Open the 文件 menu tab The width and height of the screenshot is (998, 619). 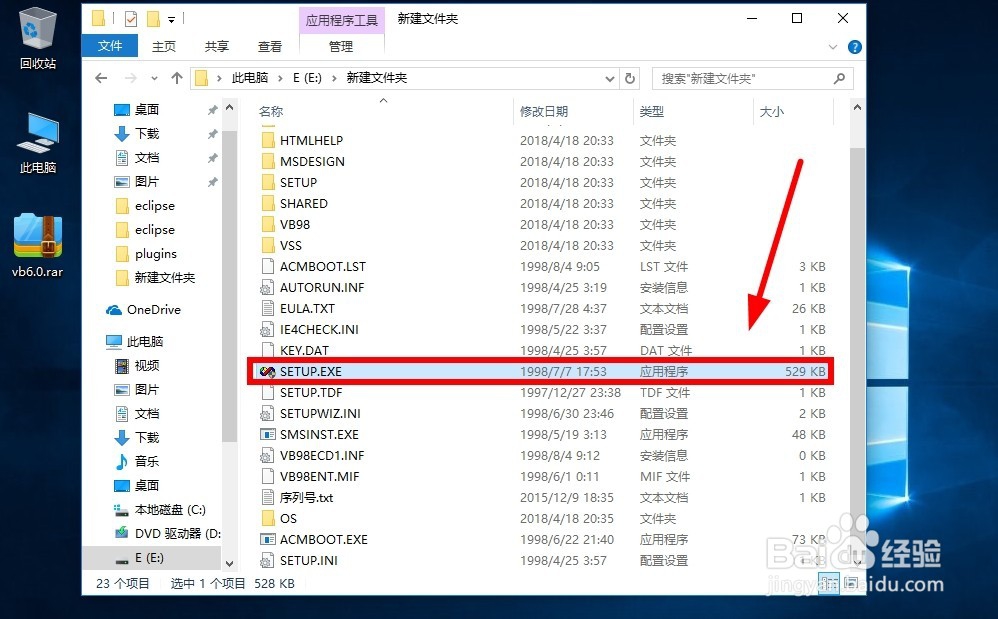tap(110, 46)
